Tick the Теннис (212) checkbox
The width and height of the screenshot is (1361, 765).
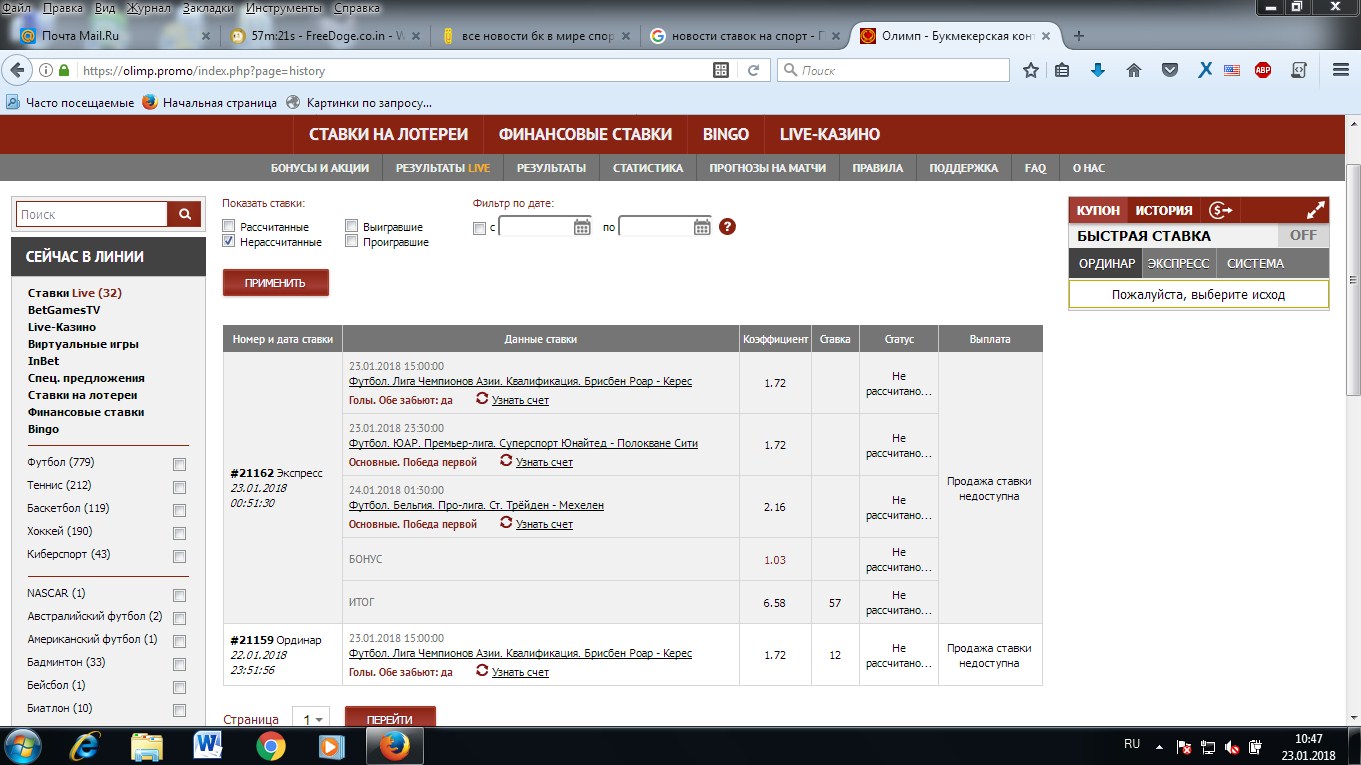(x=179, y=487)
